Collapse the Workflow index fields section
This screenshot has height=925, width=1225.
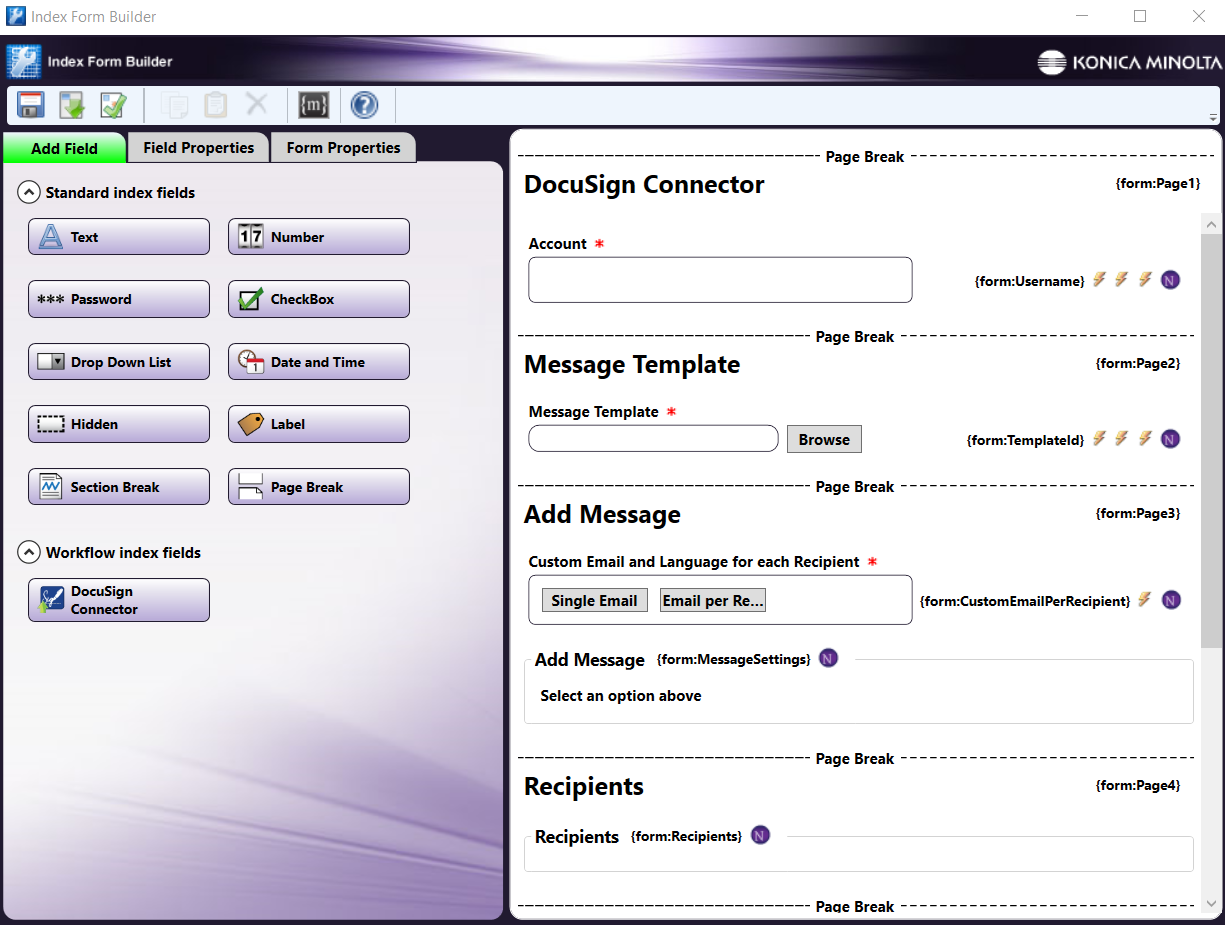[x=29, y=552]
